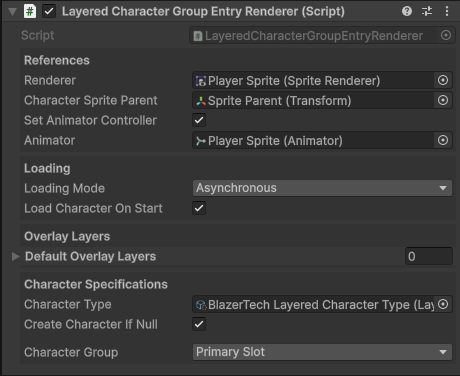Edit Default Overlay Layers size field
This screenshot has height=376, width=460.
point(429,256)
